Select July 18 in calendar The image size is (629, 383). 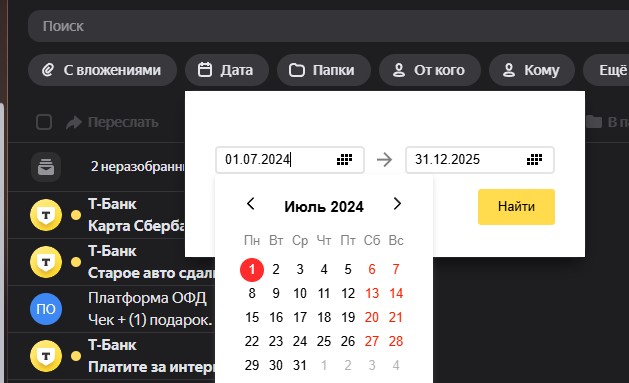click(x=324, y=318)
